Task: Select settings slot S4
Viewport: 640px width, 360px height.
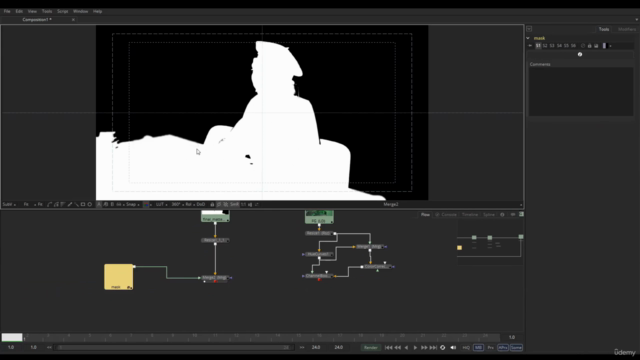Action: point(559,46)
